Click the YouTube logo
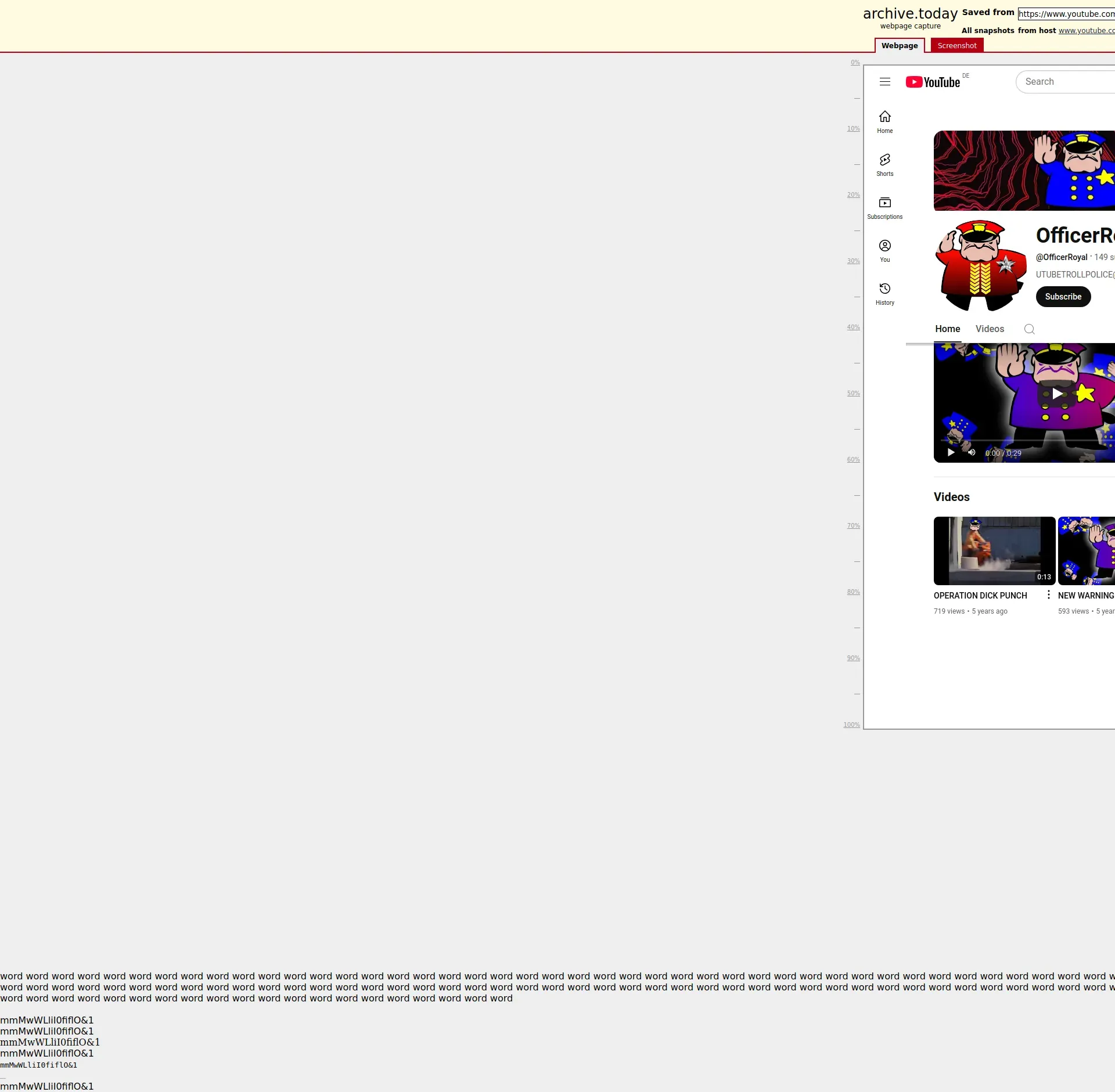This screenshot has width=1115, height=1092. pyautogui.click(x=933, y=82)
